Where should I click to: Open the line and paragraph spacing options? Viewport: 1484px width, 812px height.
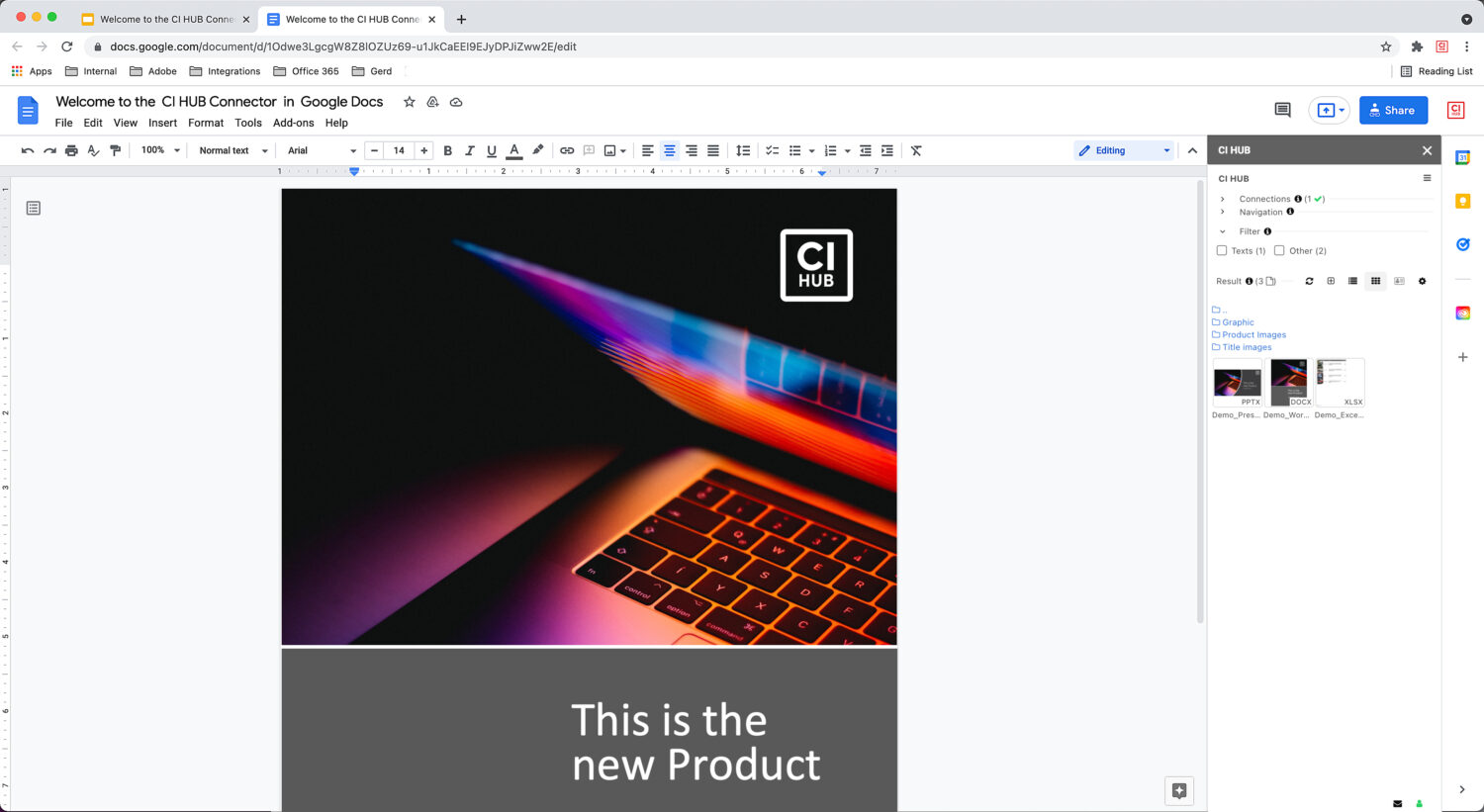point(743,150)
